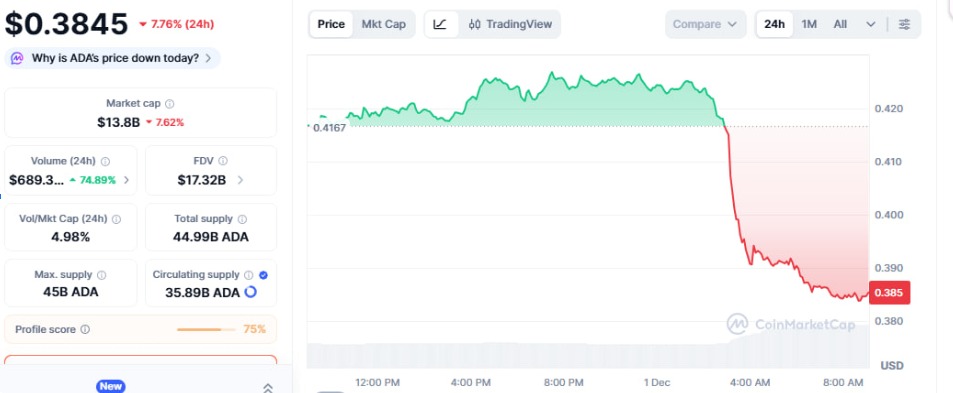
Task: Select the 24h time range
Action: (x=774, y=24)
